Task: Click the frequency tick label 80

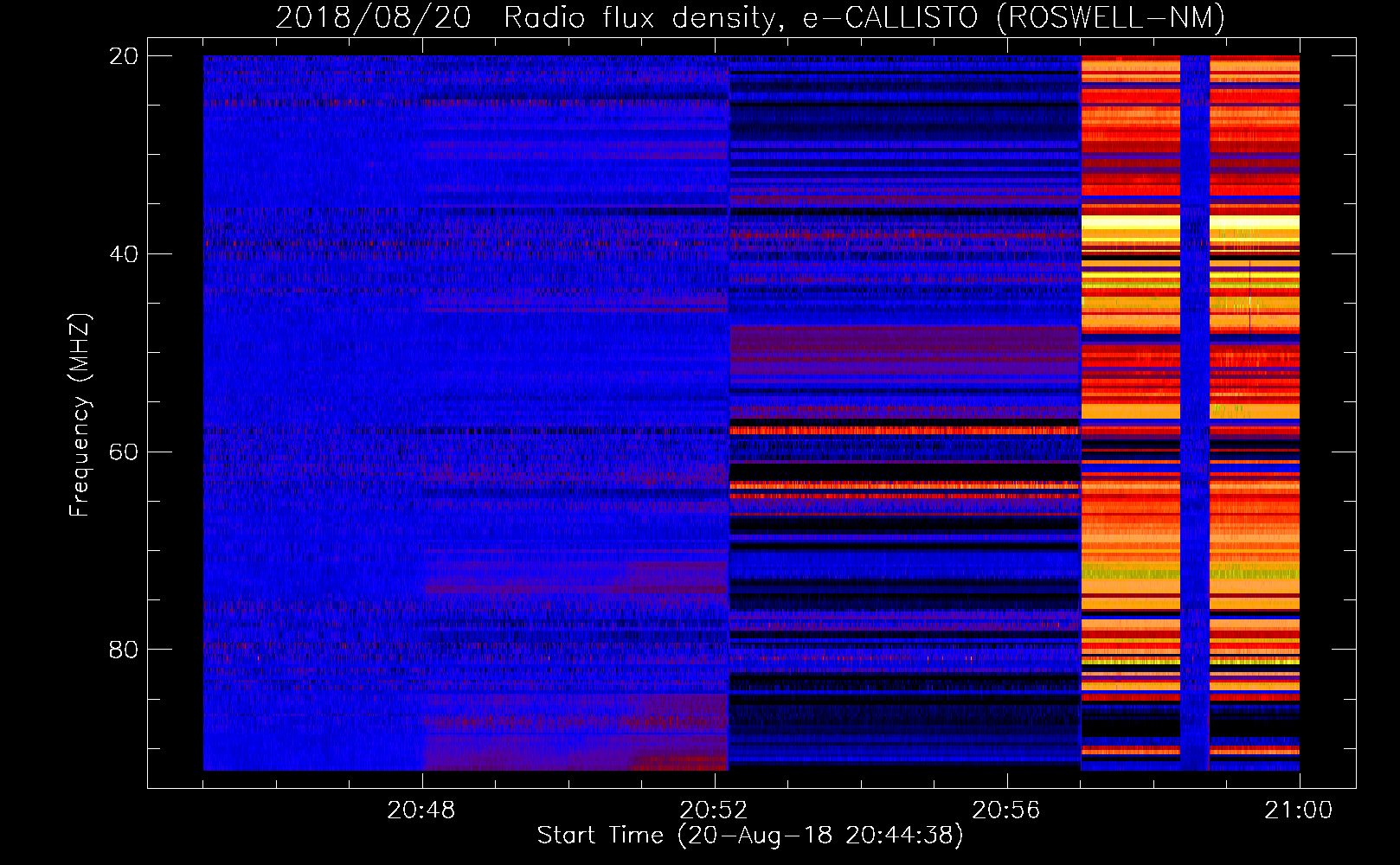Action: [x=124, y=650]
